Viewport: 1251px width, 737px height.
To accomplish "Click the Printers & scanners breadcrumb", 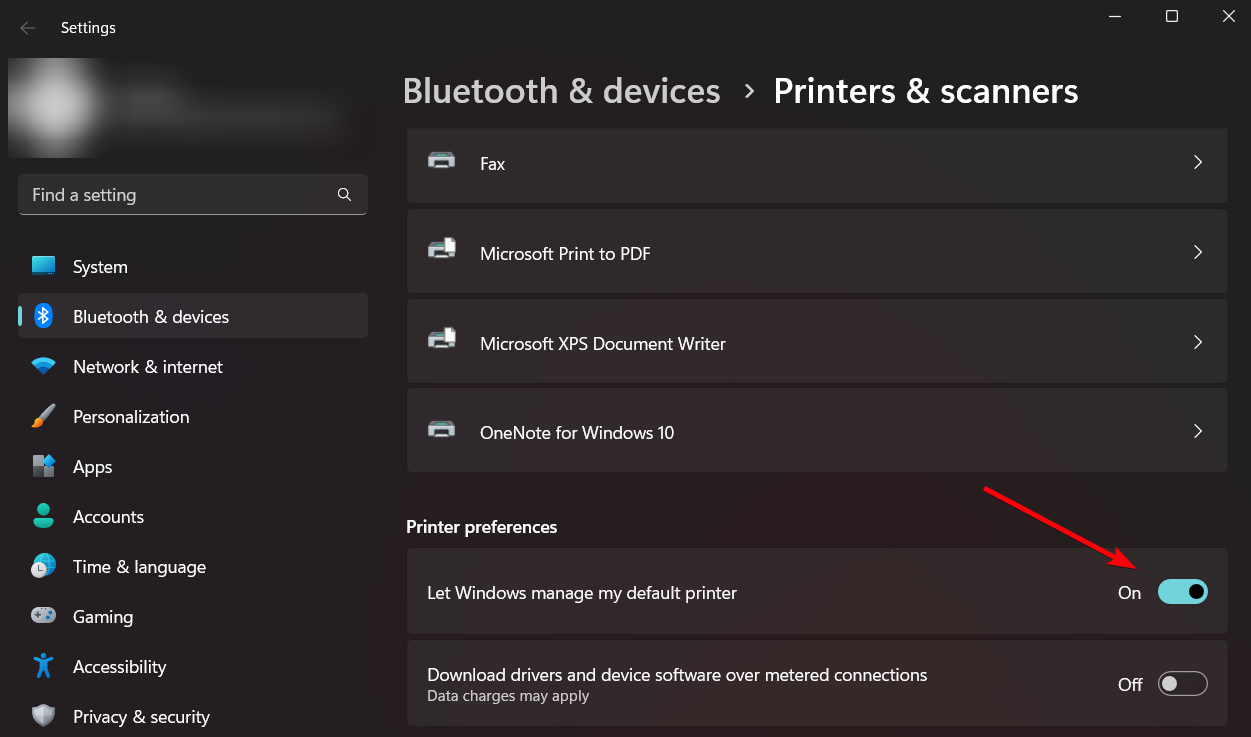I will 925,91.
